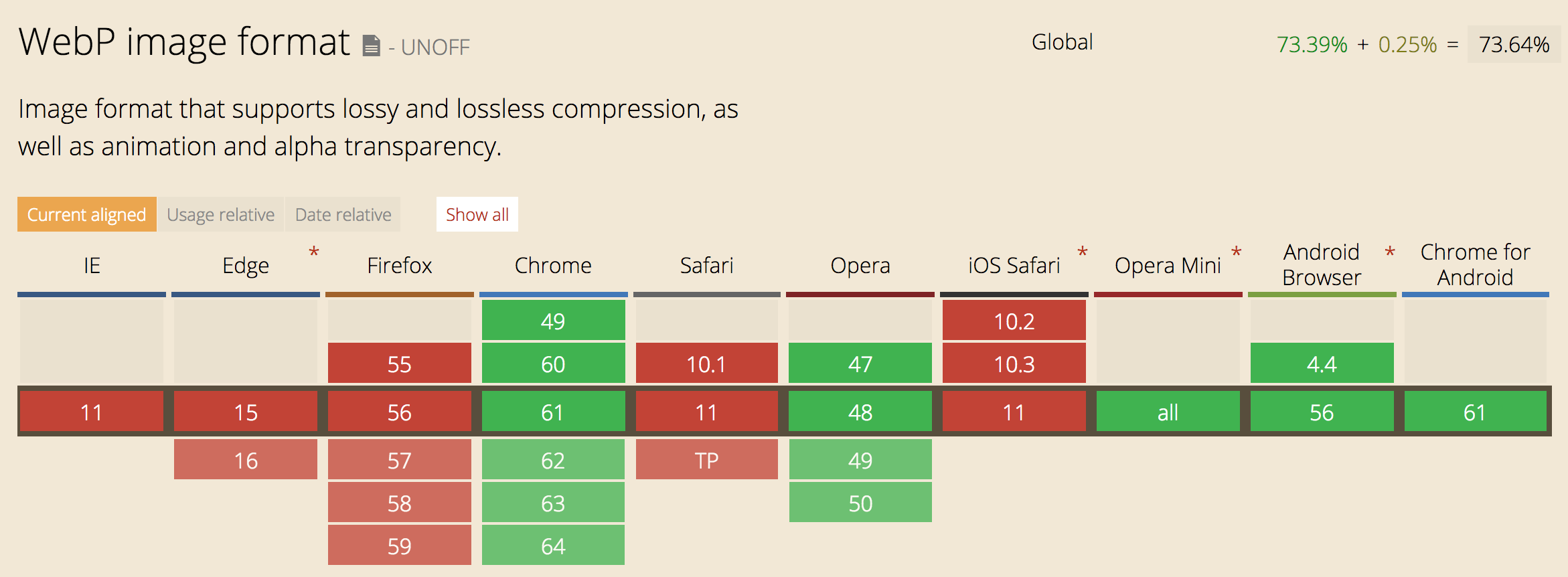This screenshot has width=1568, height=577.
Task: Click the Show all button
Action: coord(477,214)
